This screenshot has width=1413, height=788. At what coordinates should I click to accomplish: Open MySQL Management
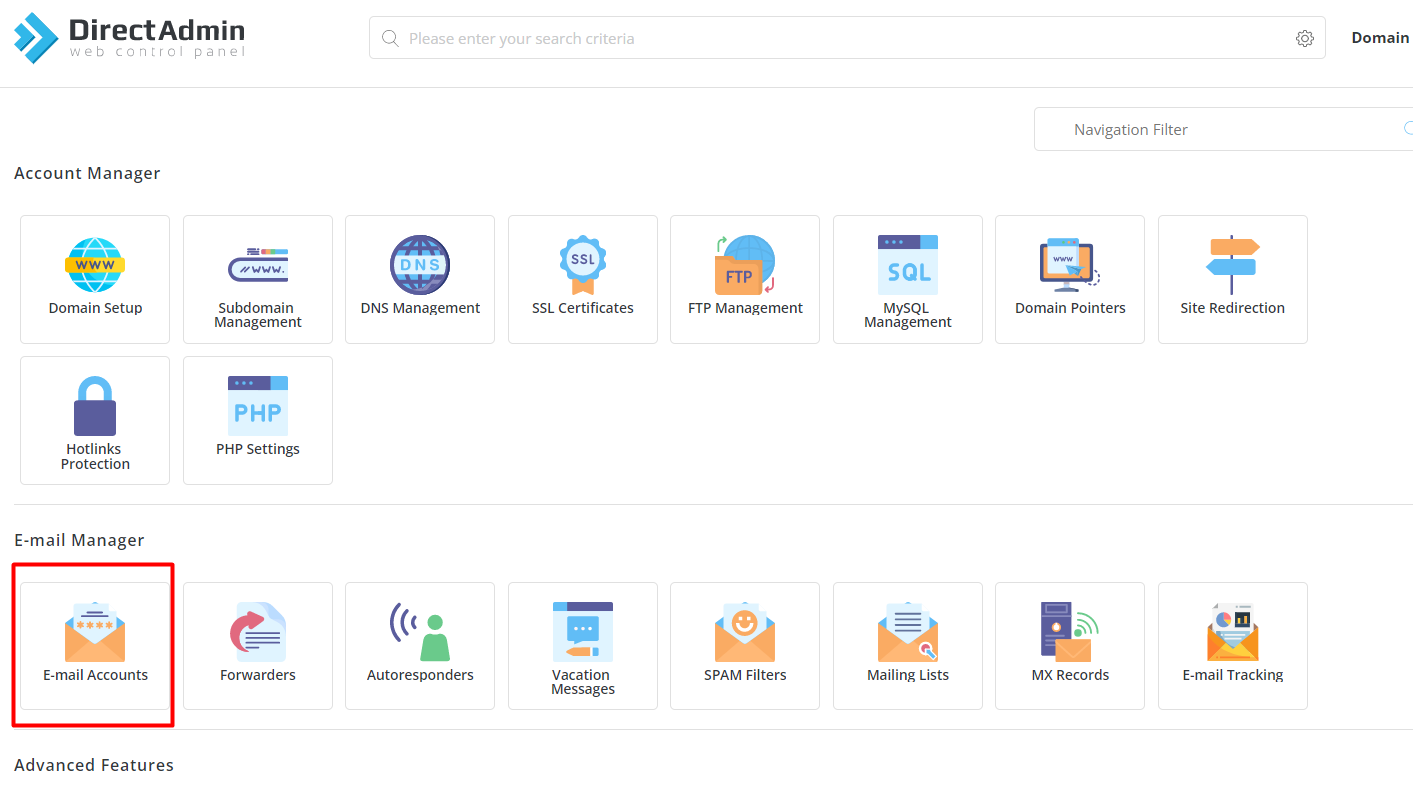point(907,279)
